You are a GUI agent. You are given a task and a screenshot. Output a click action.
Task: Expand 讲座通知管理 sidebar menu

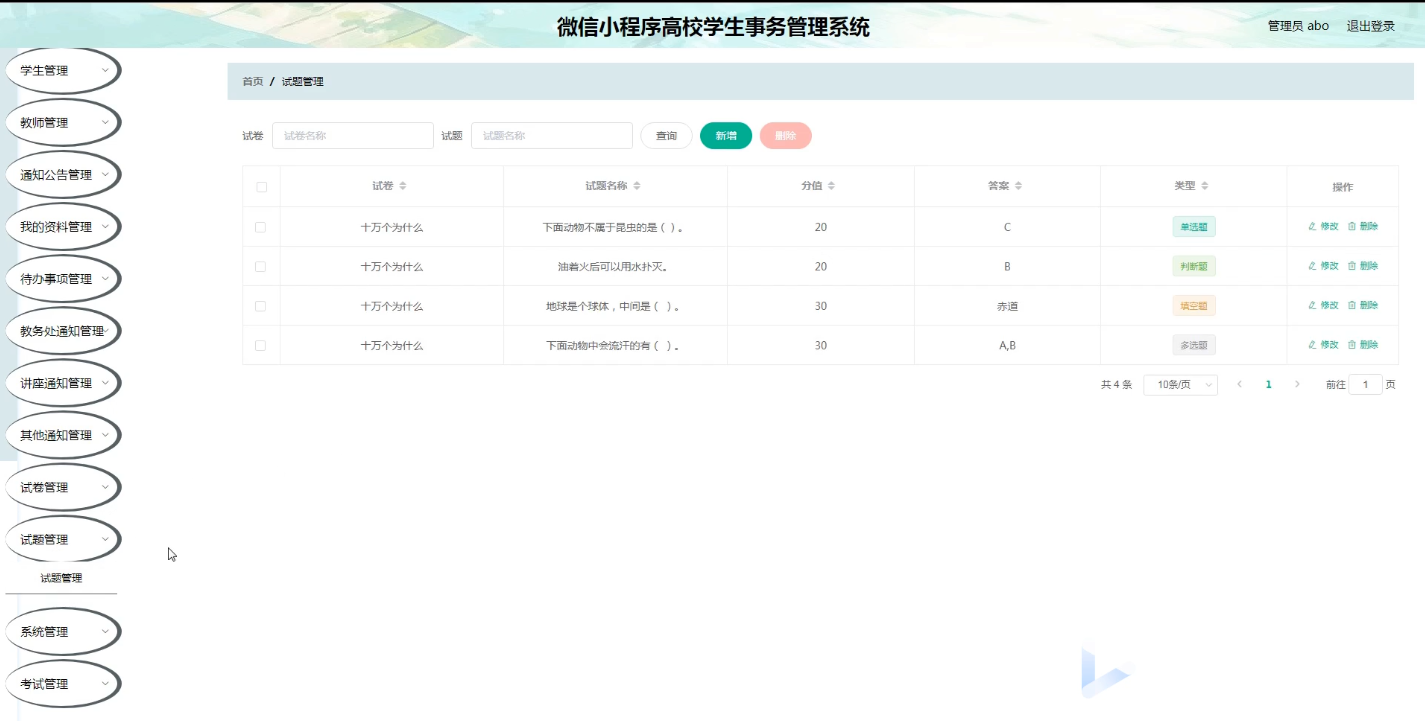pyautogui.click(x=63, y=383)
